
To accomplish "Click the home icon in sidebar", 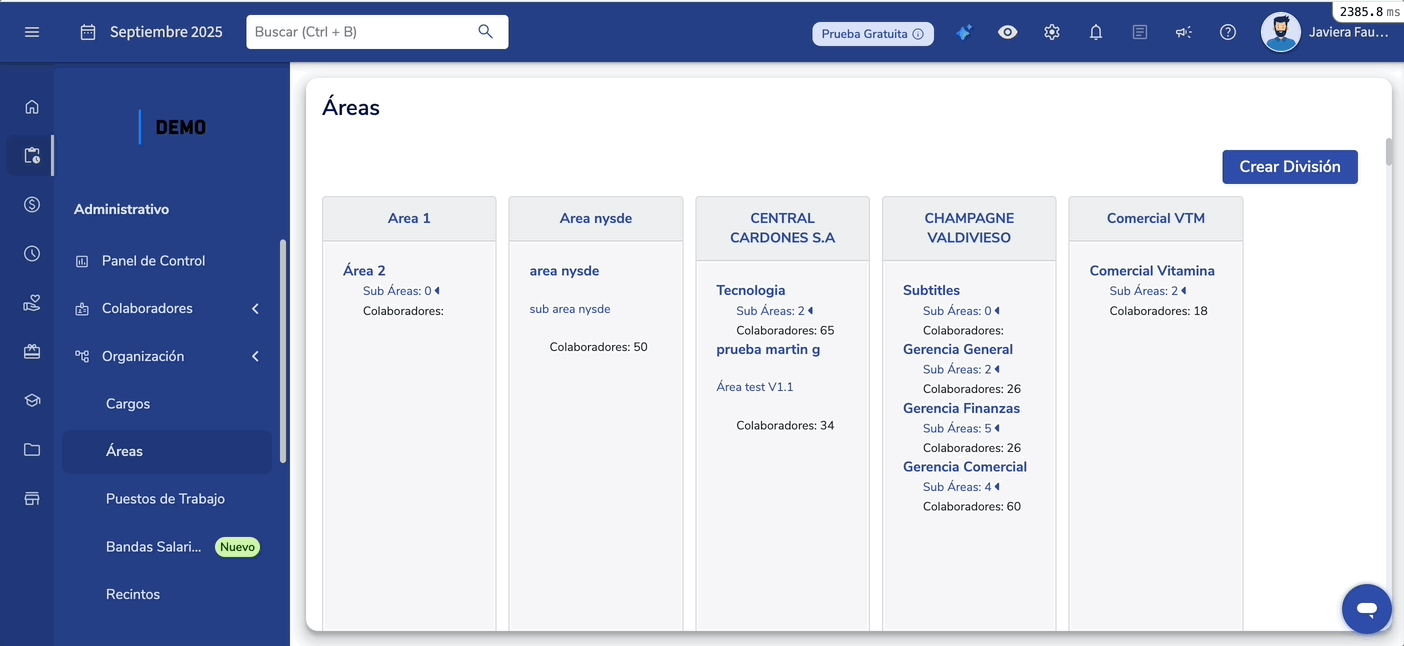I will coord(32,107).
